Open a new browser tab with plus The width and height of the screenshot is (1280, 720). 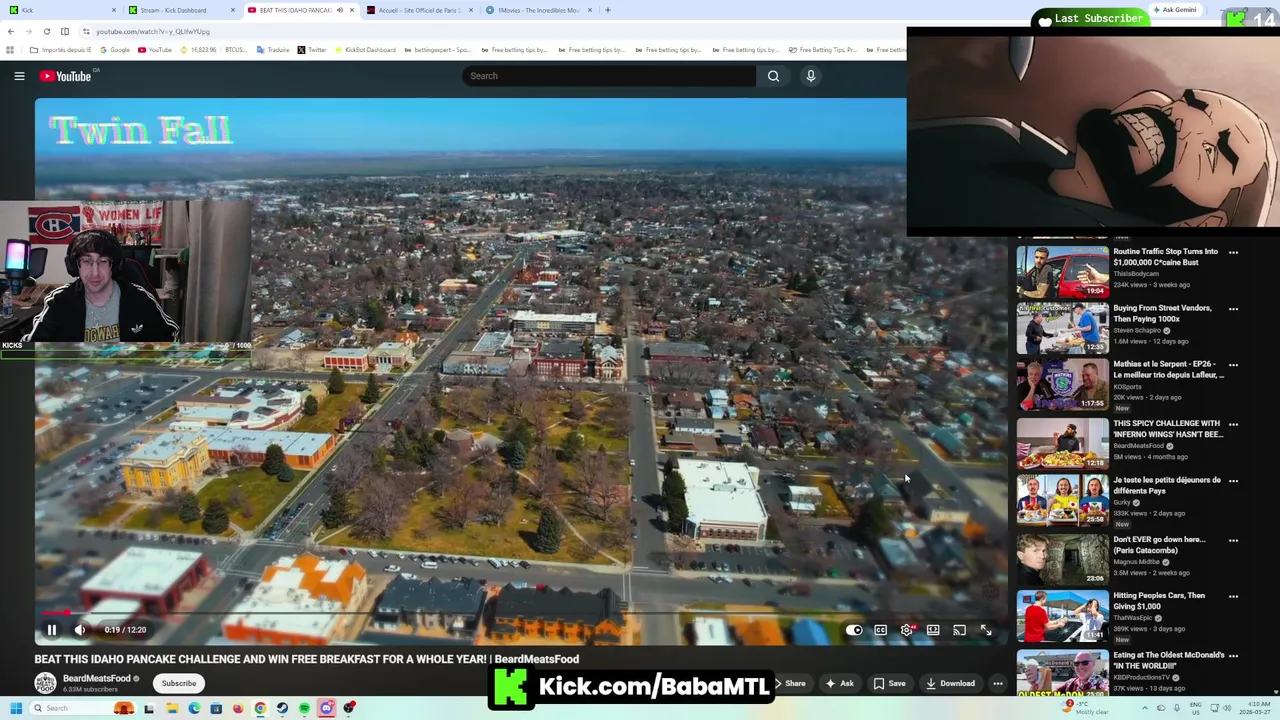pyautogui.click(x=608, y=10)
